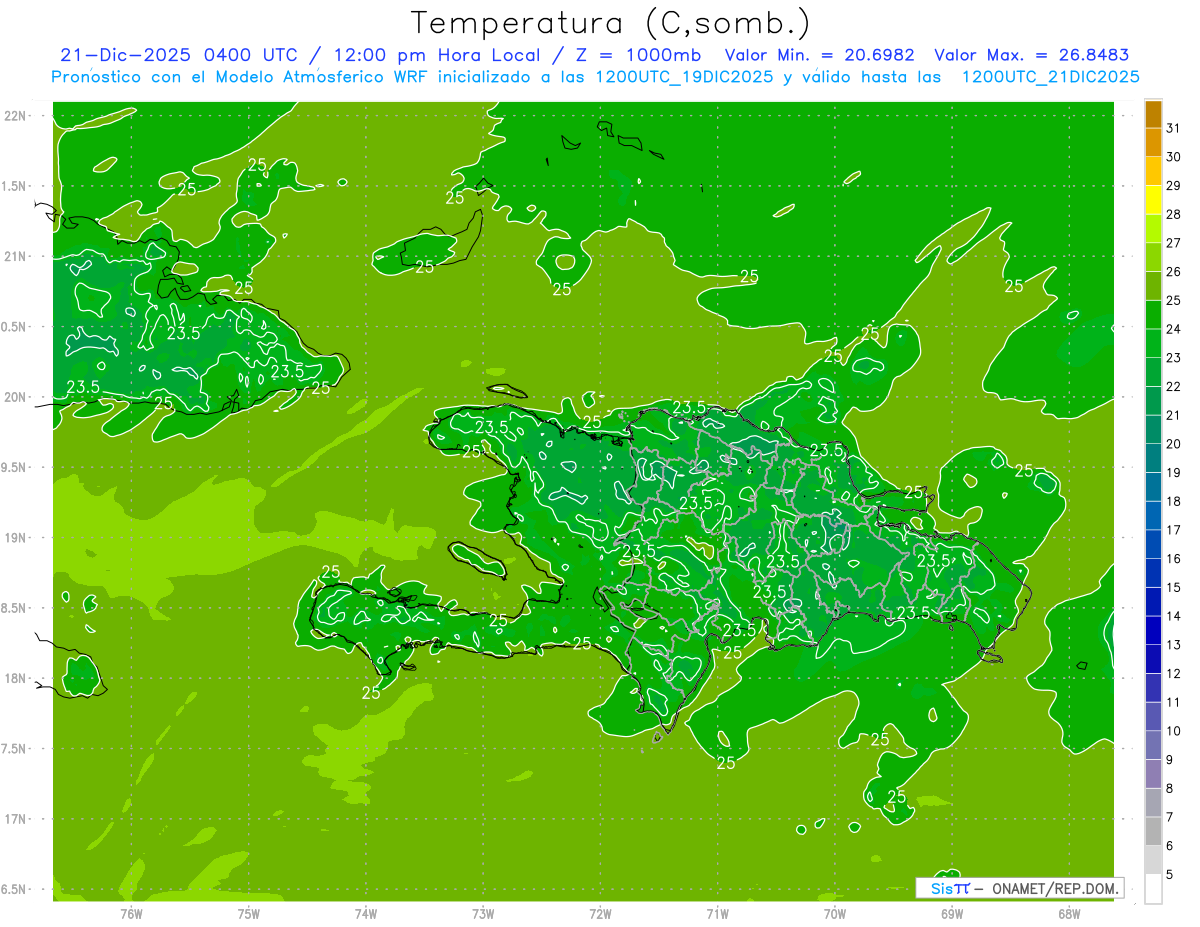
Task: Click the 76W longitude axis label
Action: click(131, 914)
